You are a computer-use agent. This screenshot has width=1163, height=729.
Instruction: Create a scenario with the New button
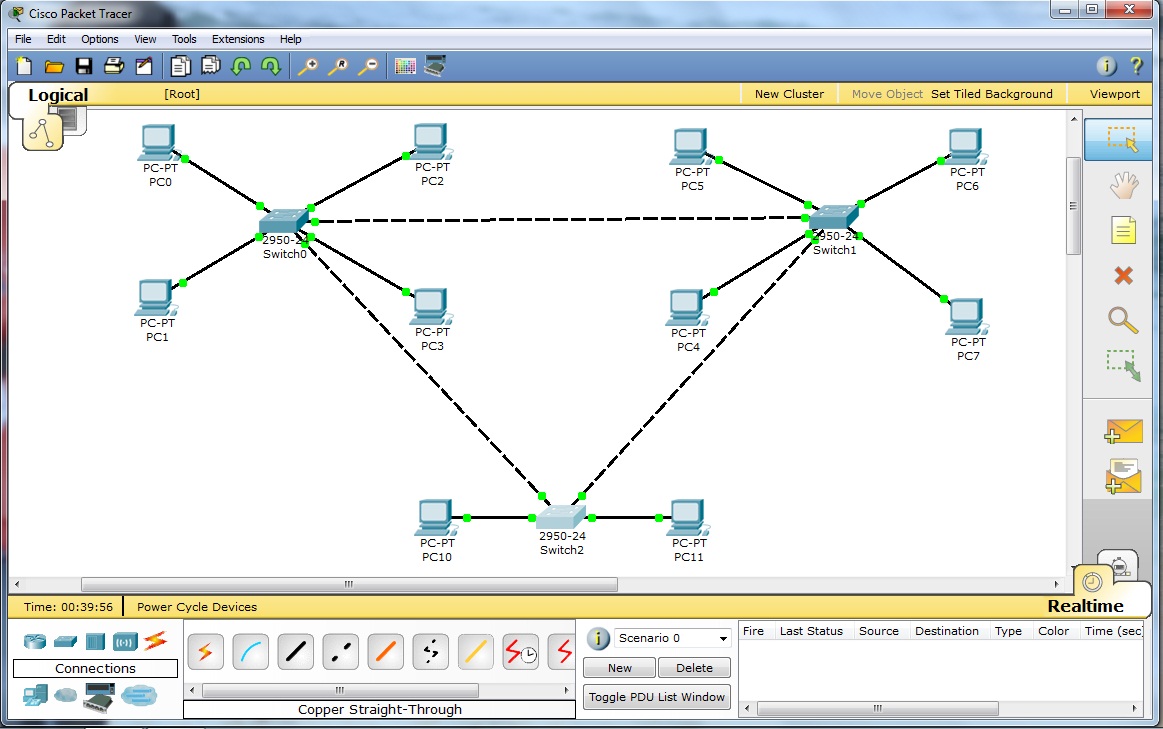point(618,667)
